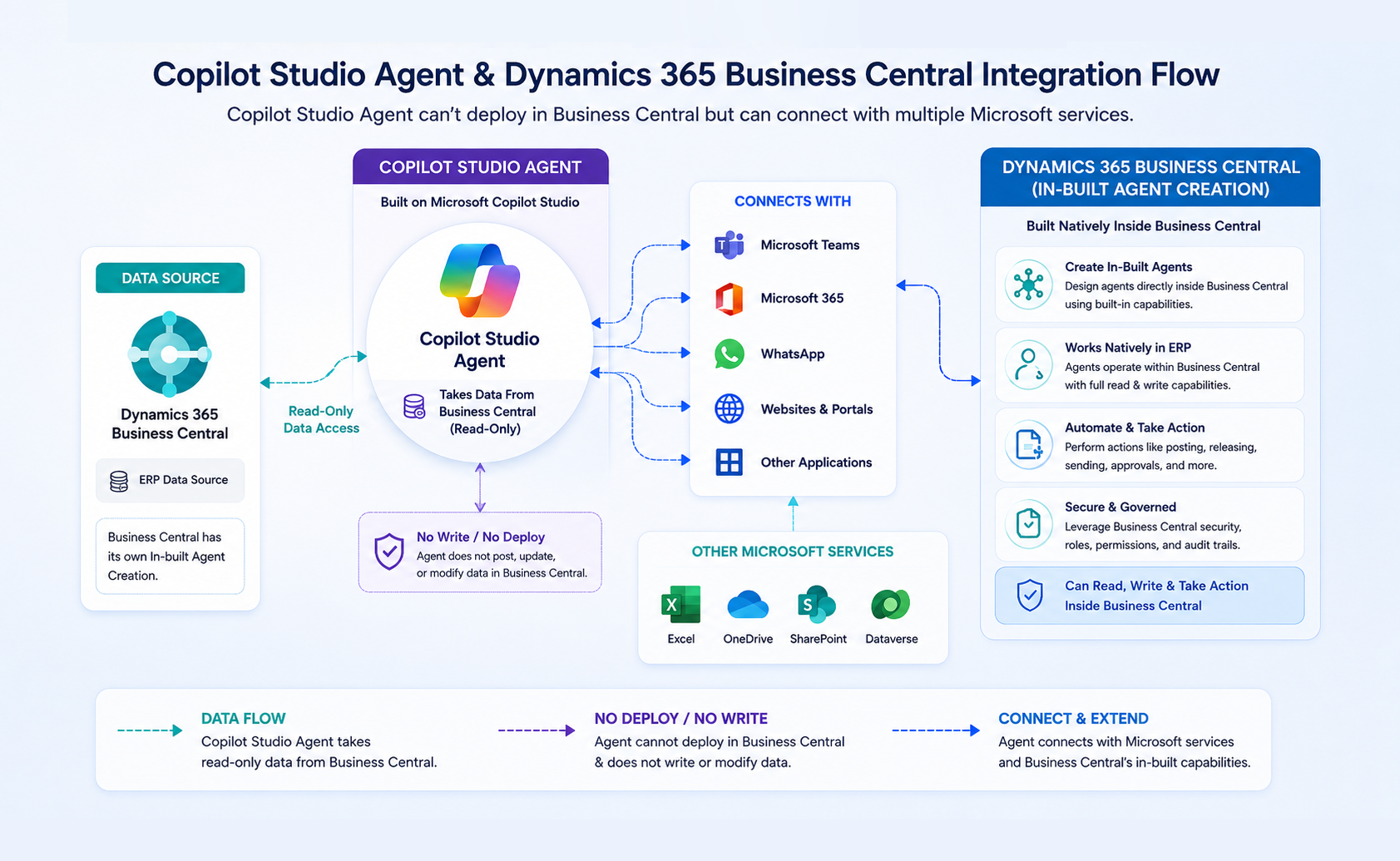Screen dimensions: 1400x861
Task: Click the Can Read, Write & Take Action text
Action: (1156, 596)
